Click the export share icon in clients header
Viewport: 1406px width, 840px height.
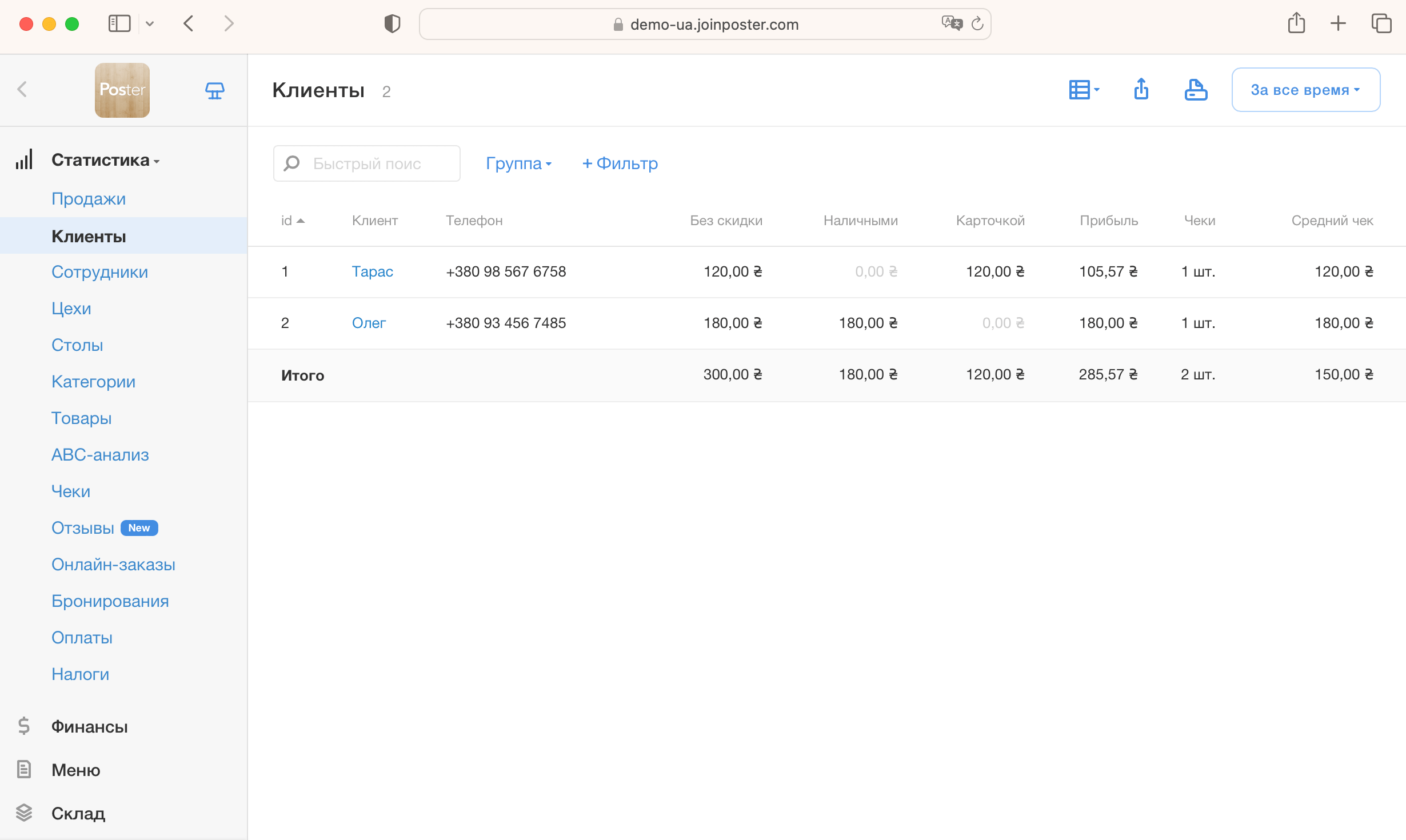point(1141,89)
